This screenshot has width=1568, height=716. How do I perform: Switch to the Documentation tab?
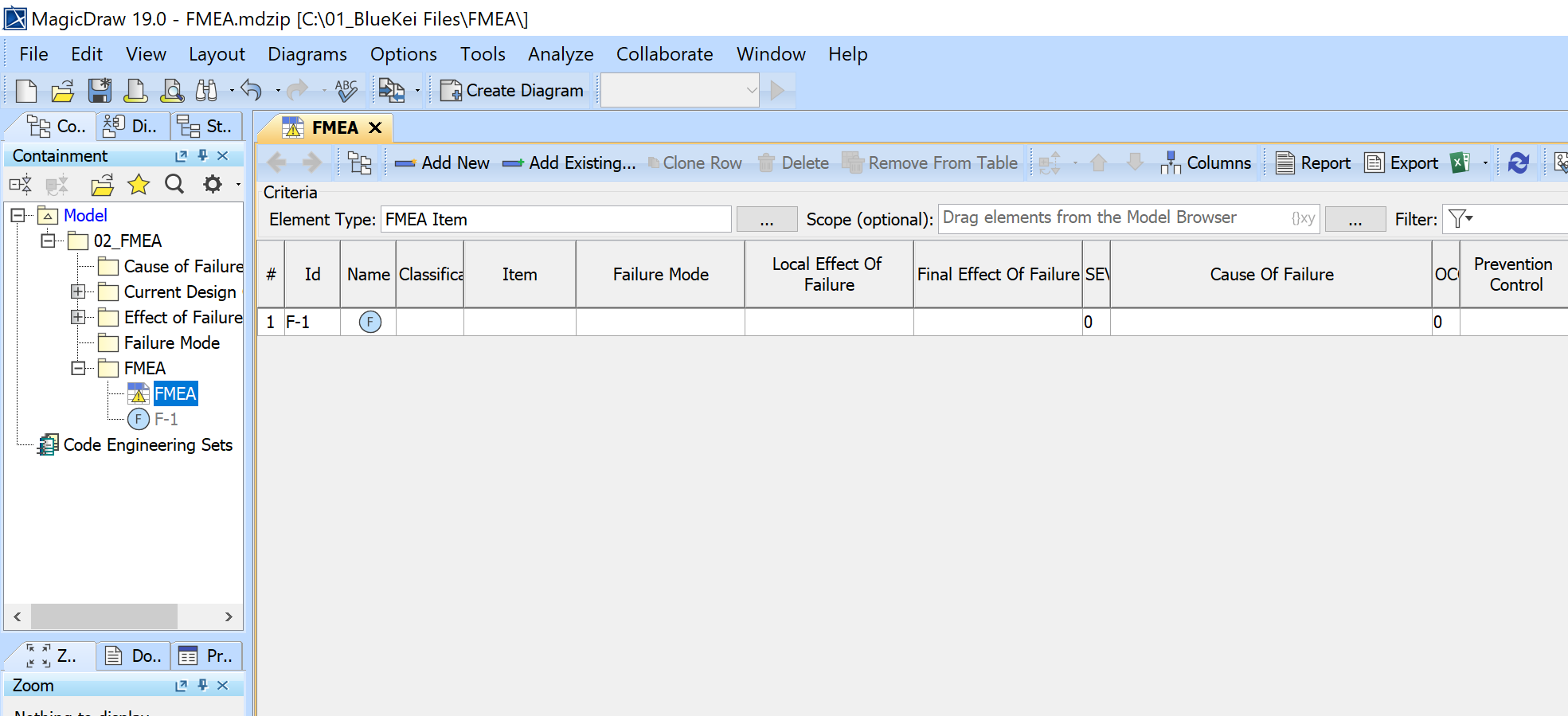133,655
